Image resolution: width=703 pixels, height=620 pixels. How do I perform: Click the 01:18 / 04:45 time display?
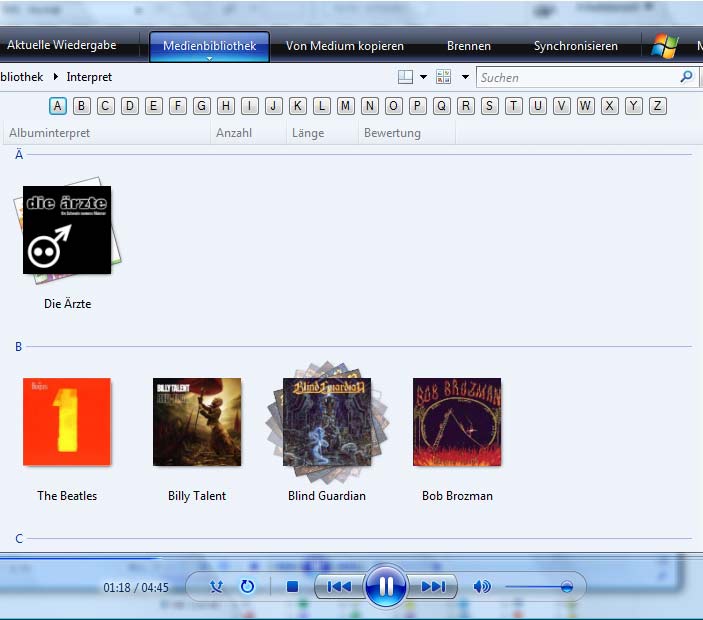(136, 587)
